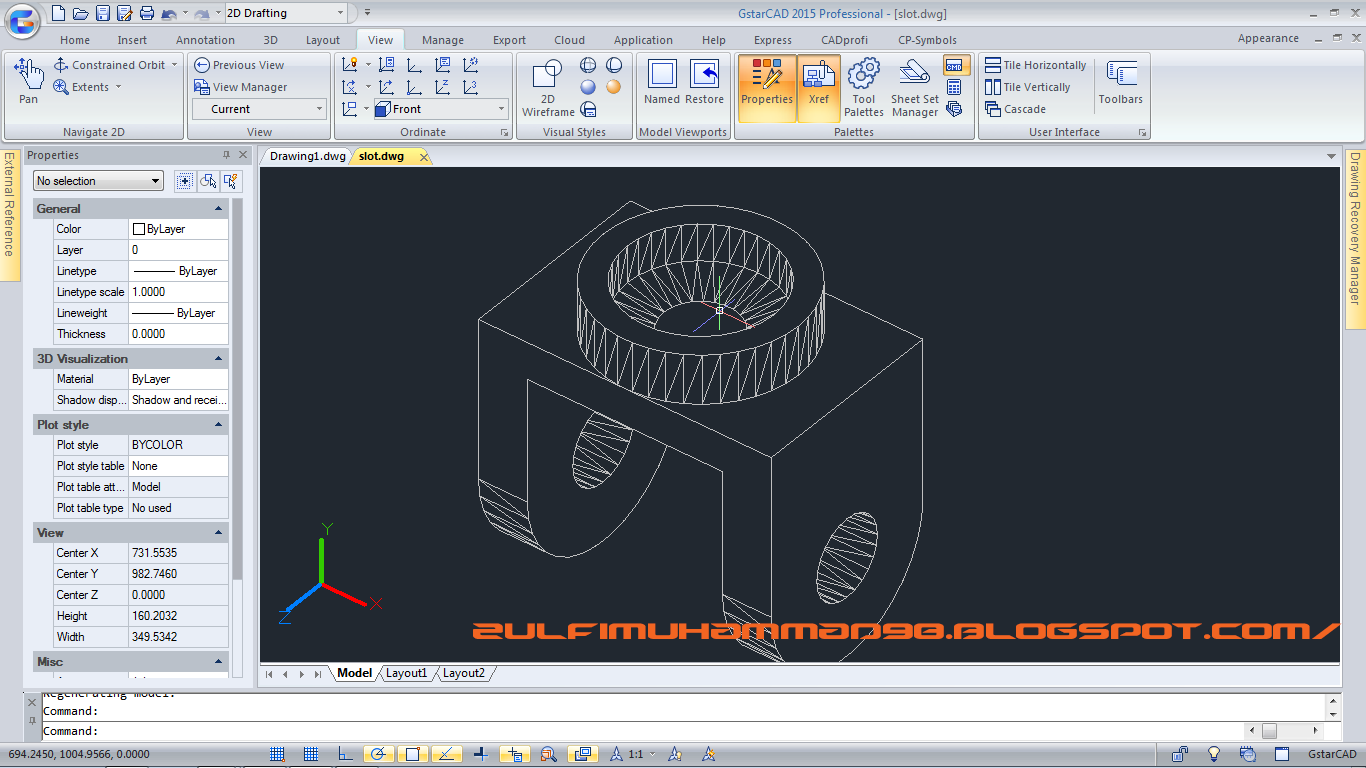Switch to the Annotation ribbon tab
Screen dimensions: 1366x768
coord(205,40)
